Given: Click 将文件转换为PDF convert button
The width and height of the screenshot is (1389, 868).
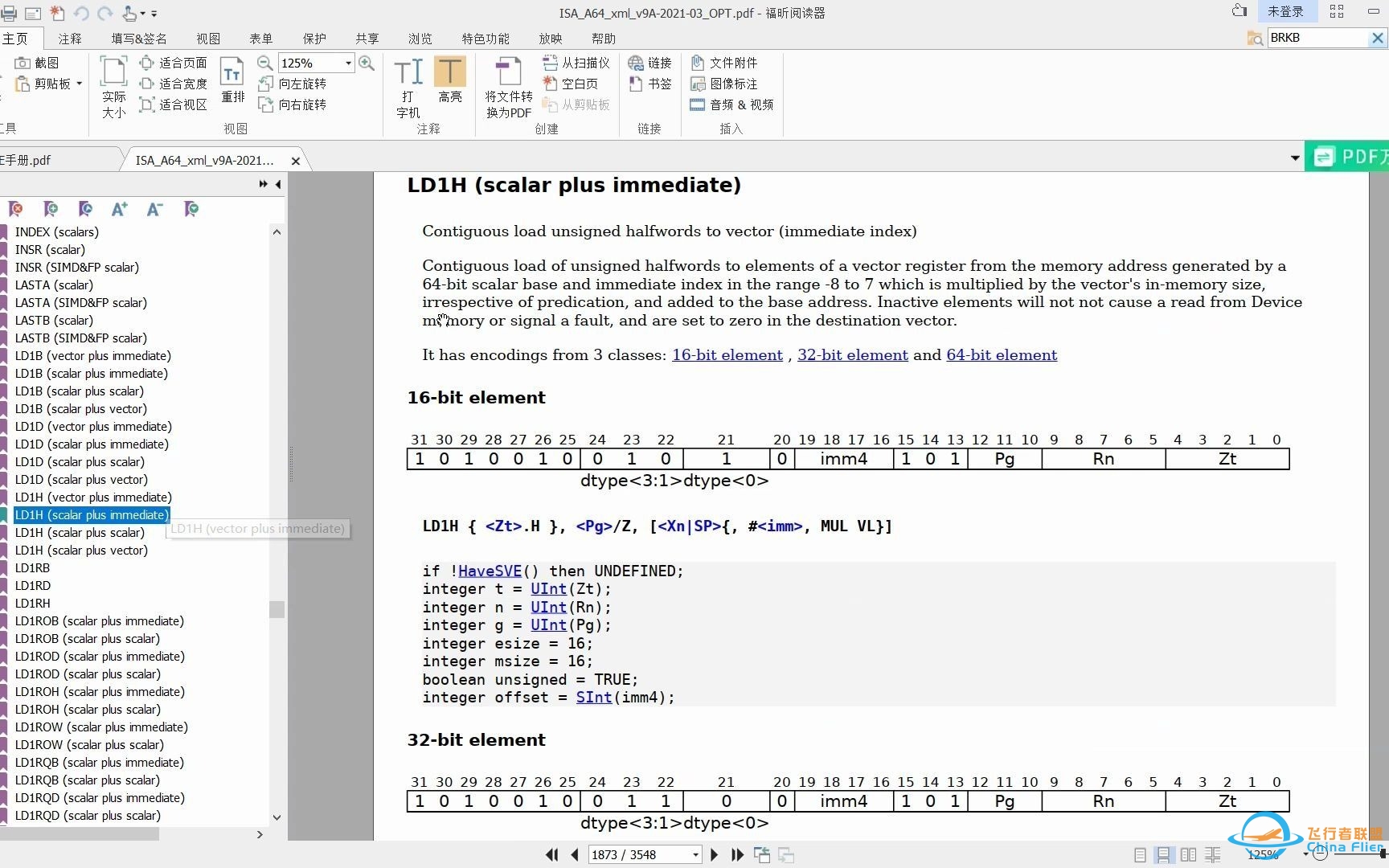Looking at the screenshot, I should [x=509, y=87].
